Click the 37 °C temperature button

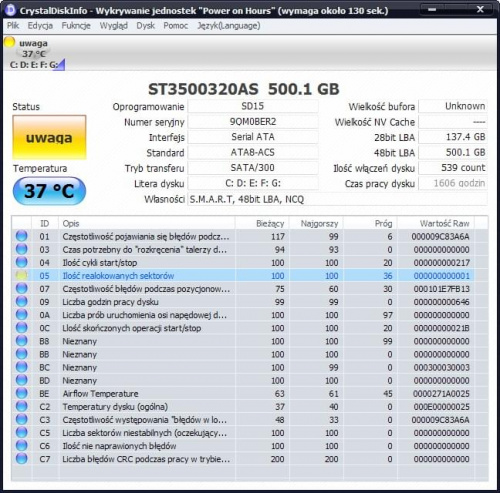coord(49,191)
